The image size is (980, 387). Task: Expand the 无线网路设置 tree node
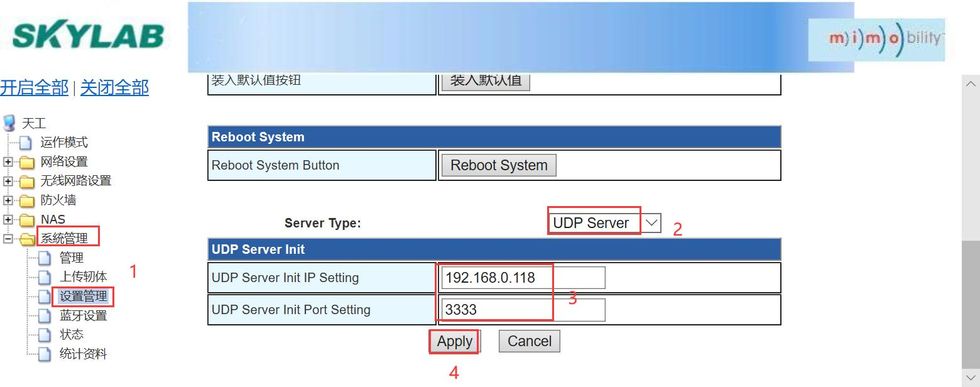coord(8,181)
